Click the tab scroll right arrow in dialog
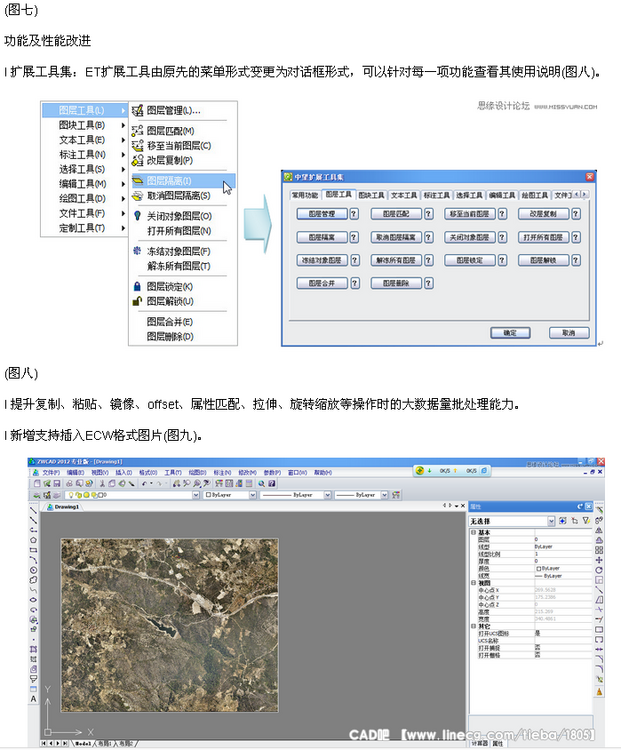 (x=584, y=194)
